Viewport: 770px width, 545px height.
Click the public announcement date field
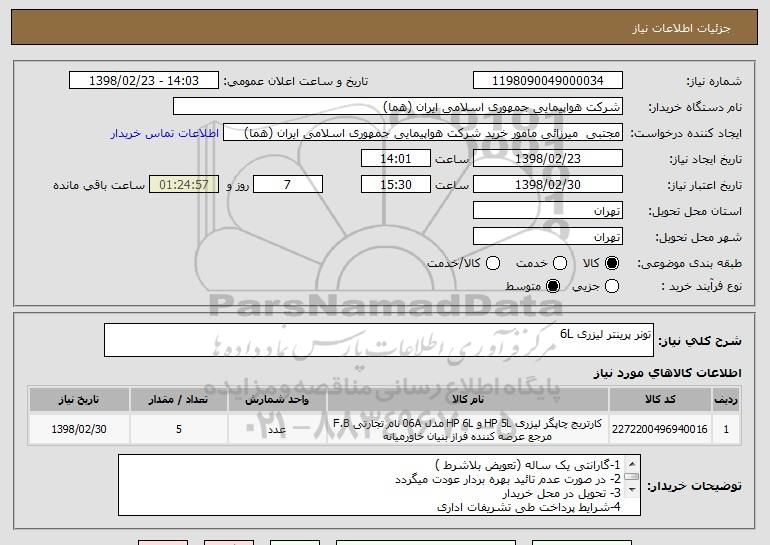point(144,81)
